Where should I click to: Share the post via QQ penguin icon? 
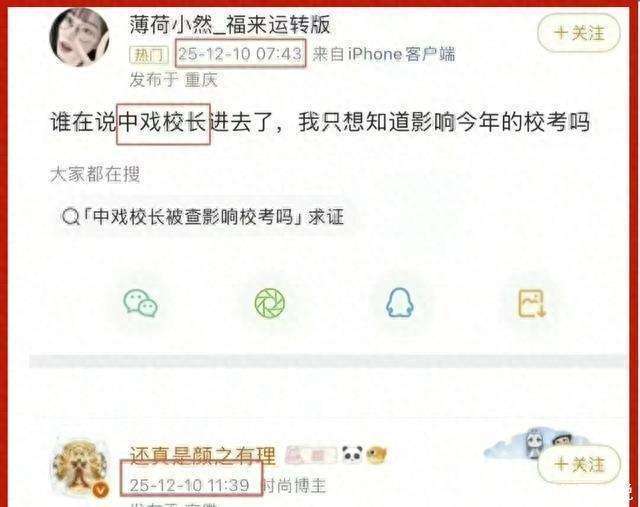[x=400, y=302]
